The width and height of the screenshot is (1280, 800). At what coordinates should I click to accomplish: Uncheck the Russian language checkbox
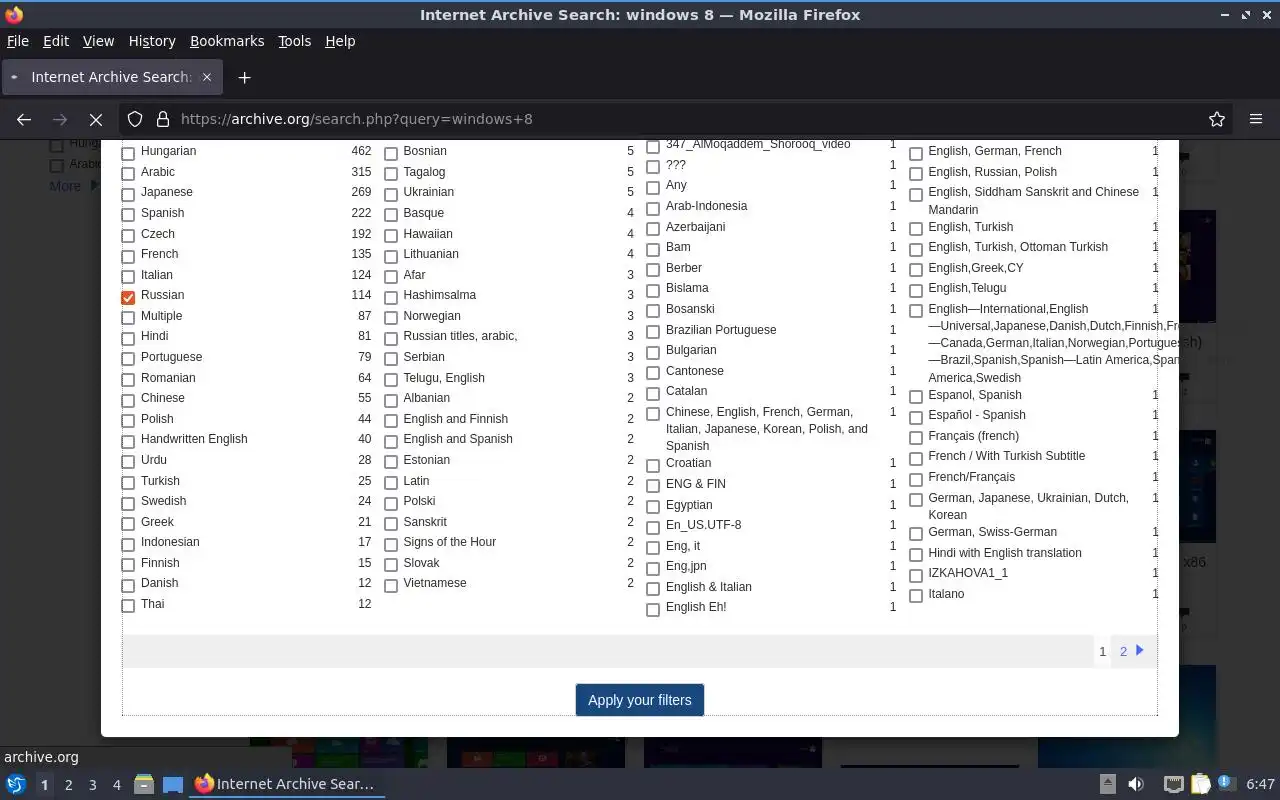pos(128,297)
